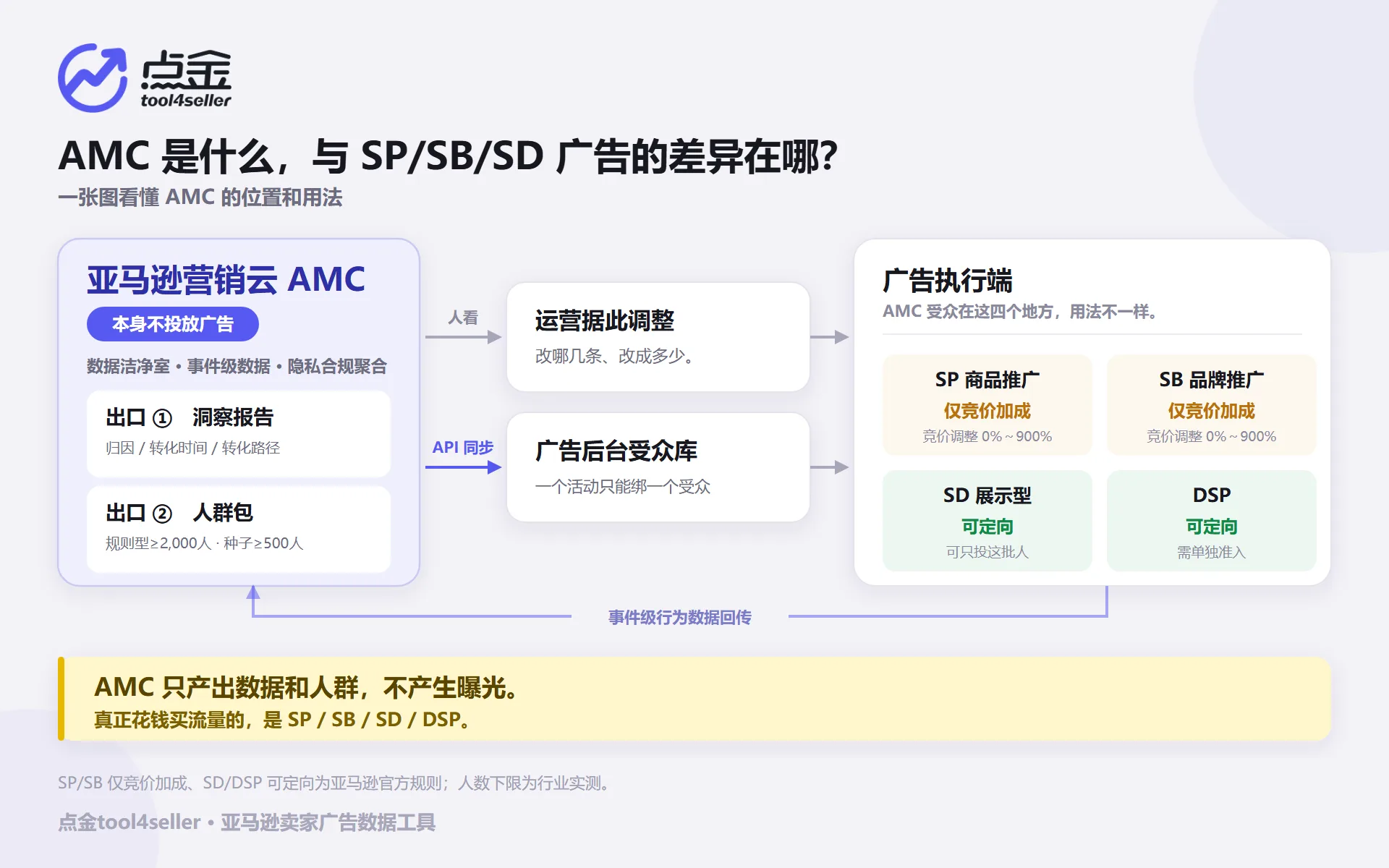
Task: Click the 广告执行端 heading
Action: [x=948, y=281]
